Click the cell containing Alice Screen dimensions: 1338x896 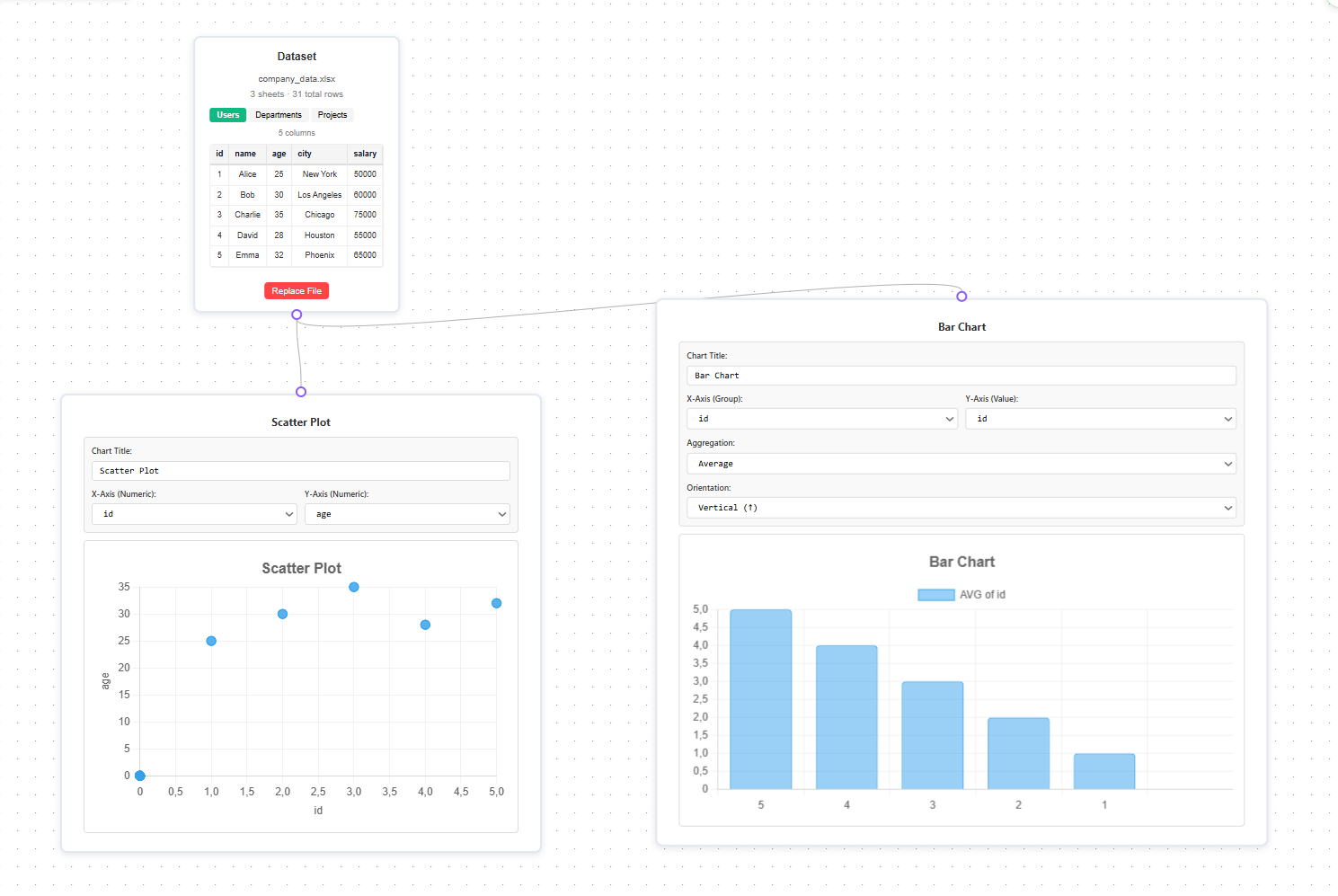(248, 174)
